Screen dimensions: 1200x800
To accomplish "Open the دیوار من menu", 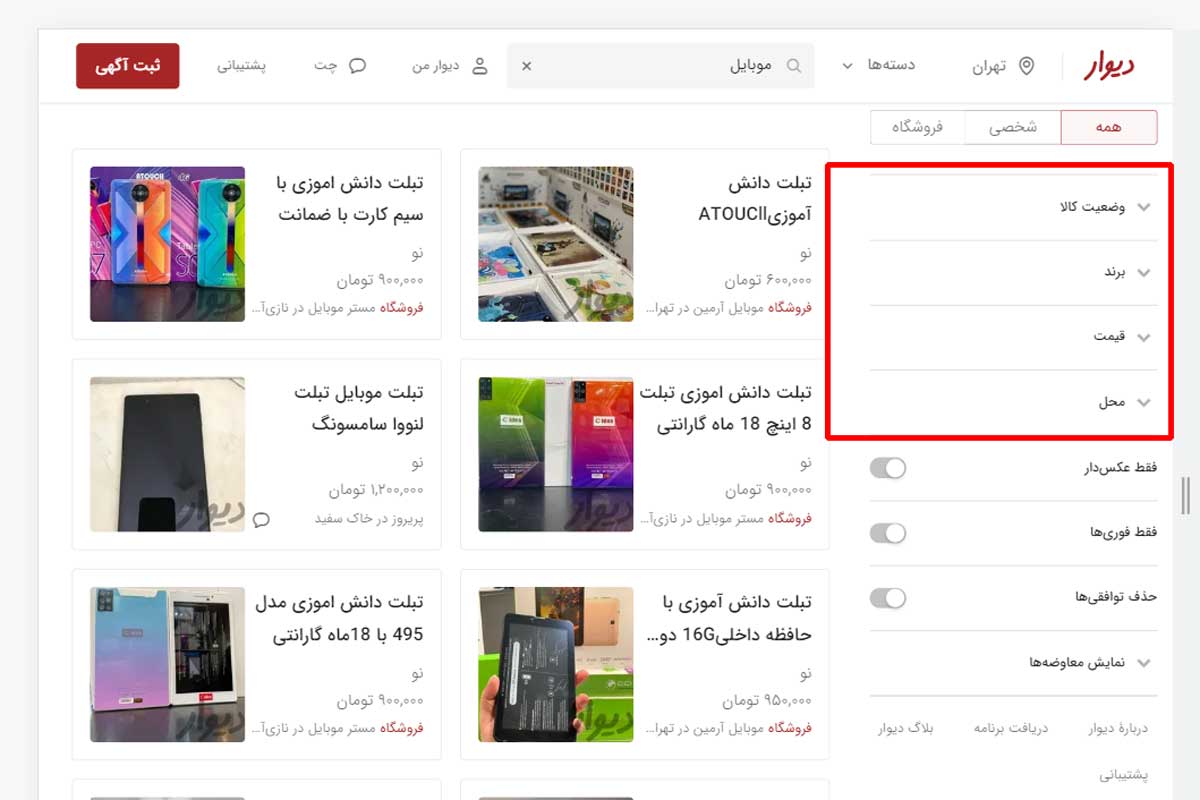I will point(450,66).
